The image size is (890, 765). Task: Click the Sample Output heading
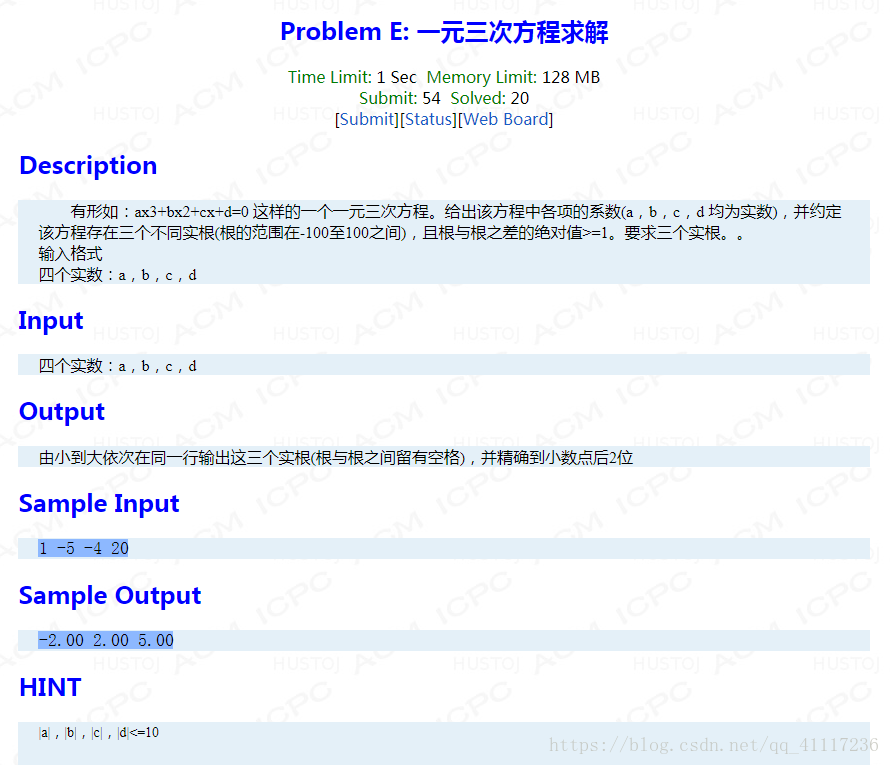tap(110, 596)
